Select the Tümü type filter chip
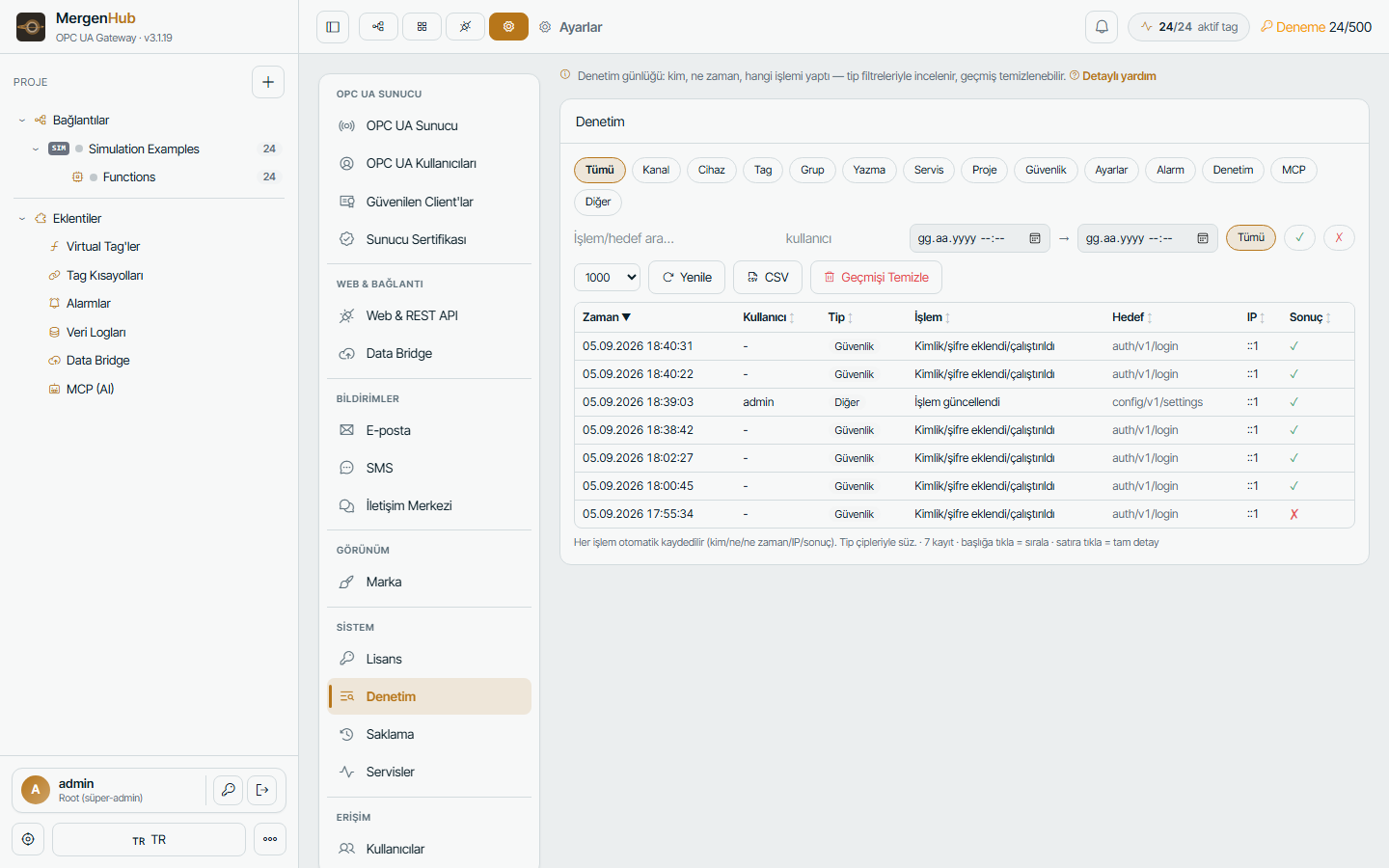 600,170
